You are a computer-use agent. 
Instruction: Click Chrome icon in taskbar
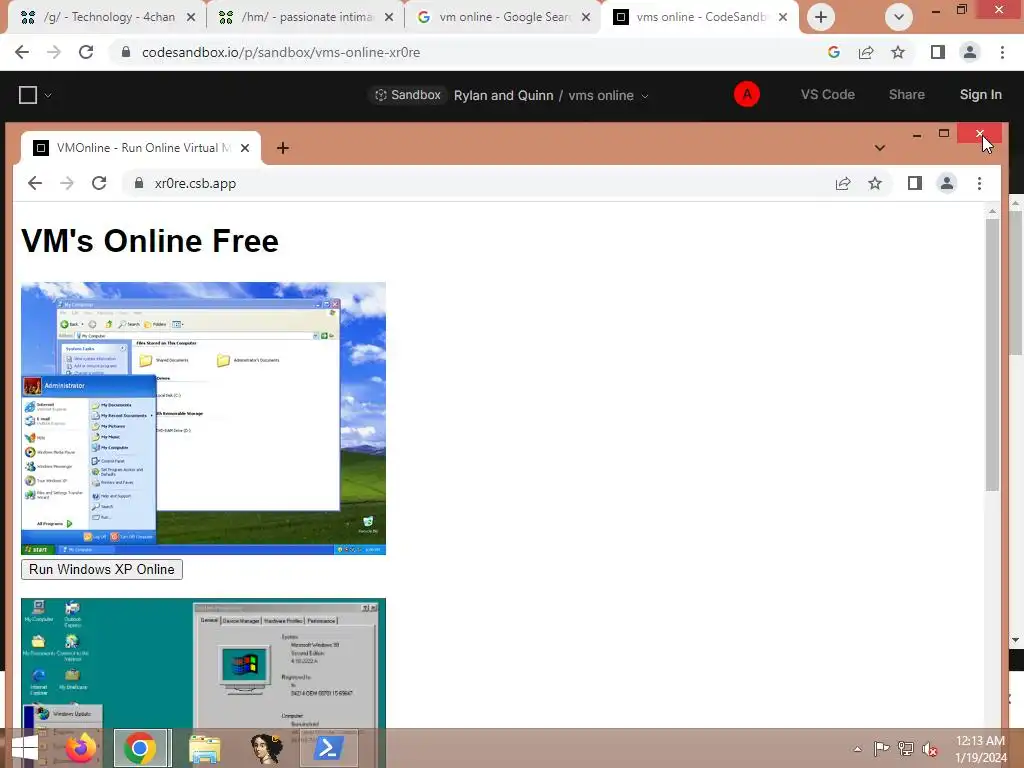140,748
